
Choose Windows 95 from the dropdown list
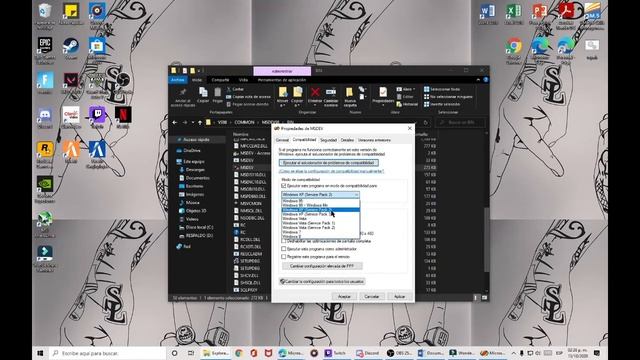(320, 201)
